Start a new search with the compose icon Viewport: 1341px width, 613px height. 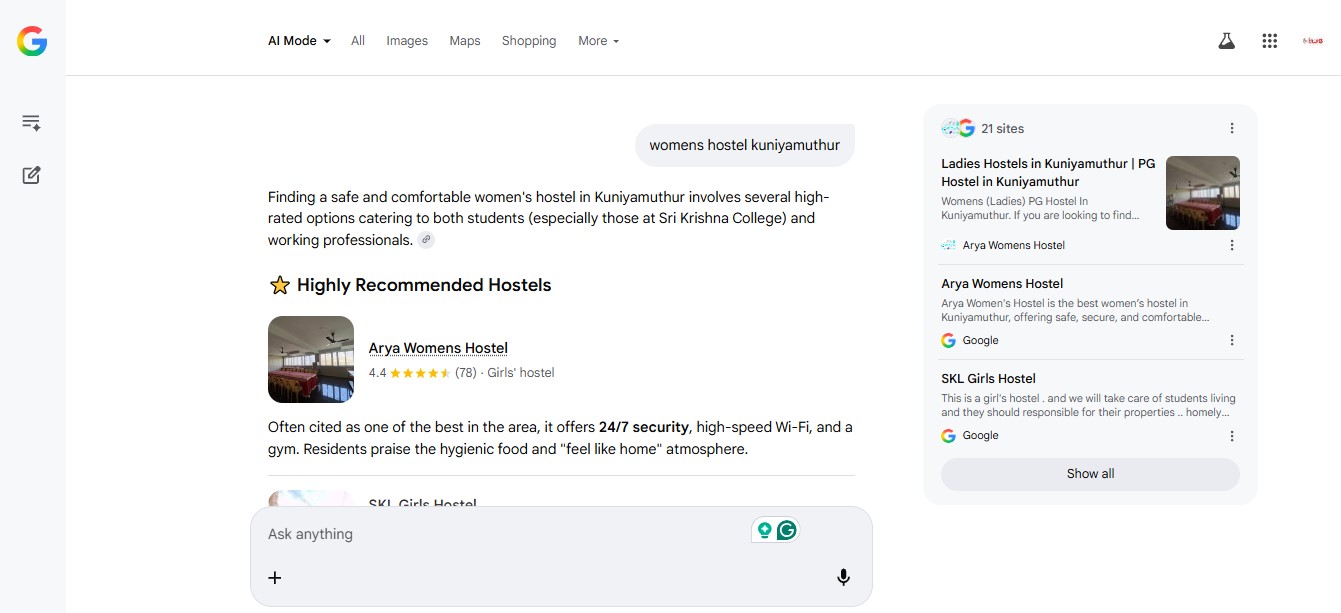[x=31, y=175]
